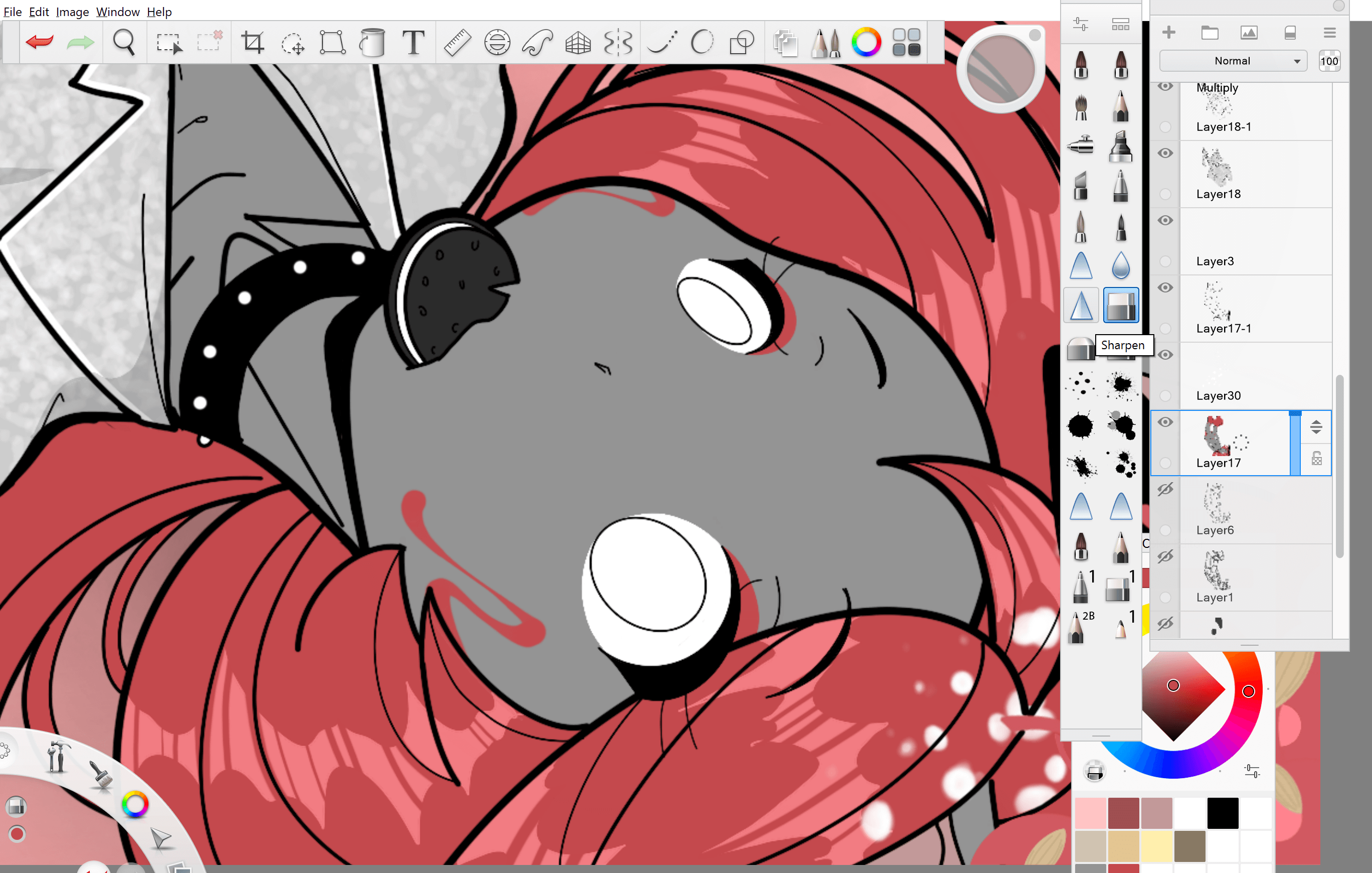Open the Perspective Guides tool

point(577,42)
